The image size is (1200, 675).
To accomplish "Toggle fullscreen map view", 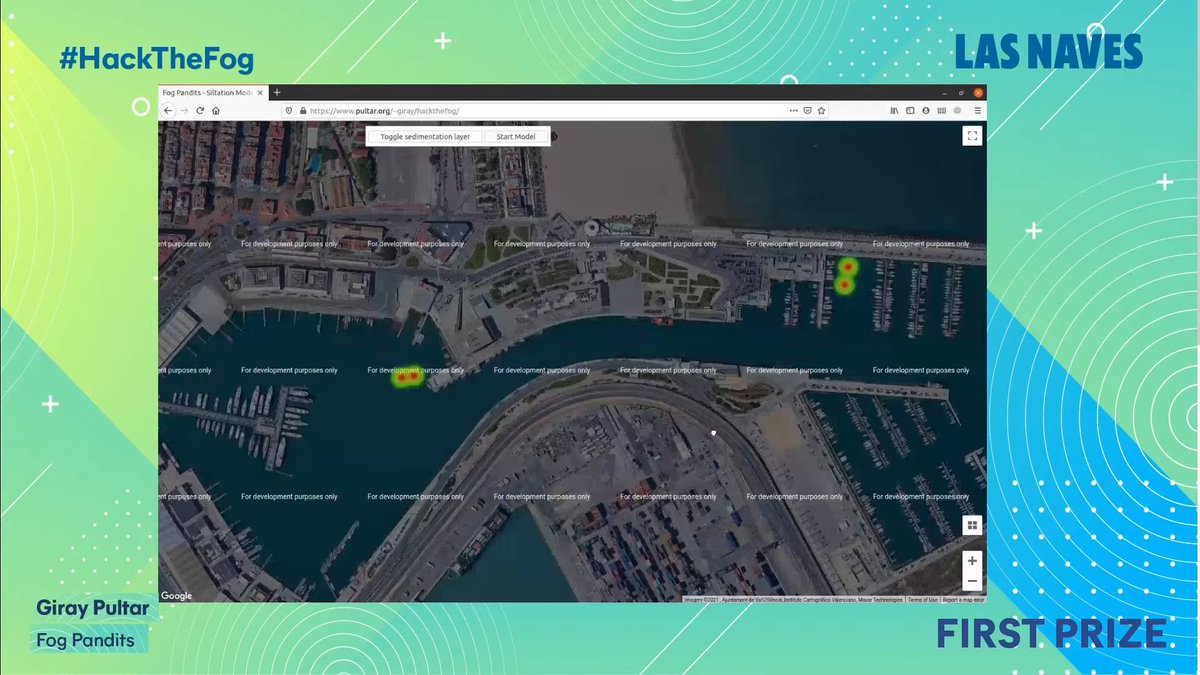I will pos(972,136).
